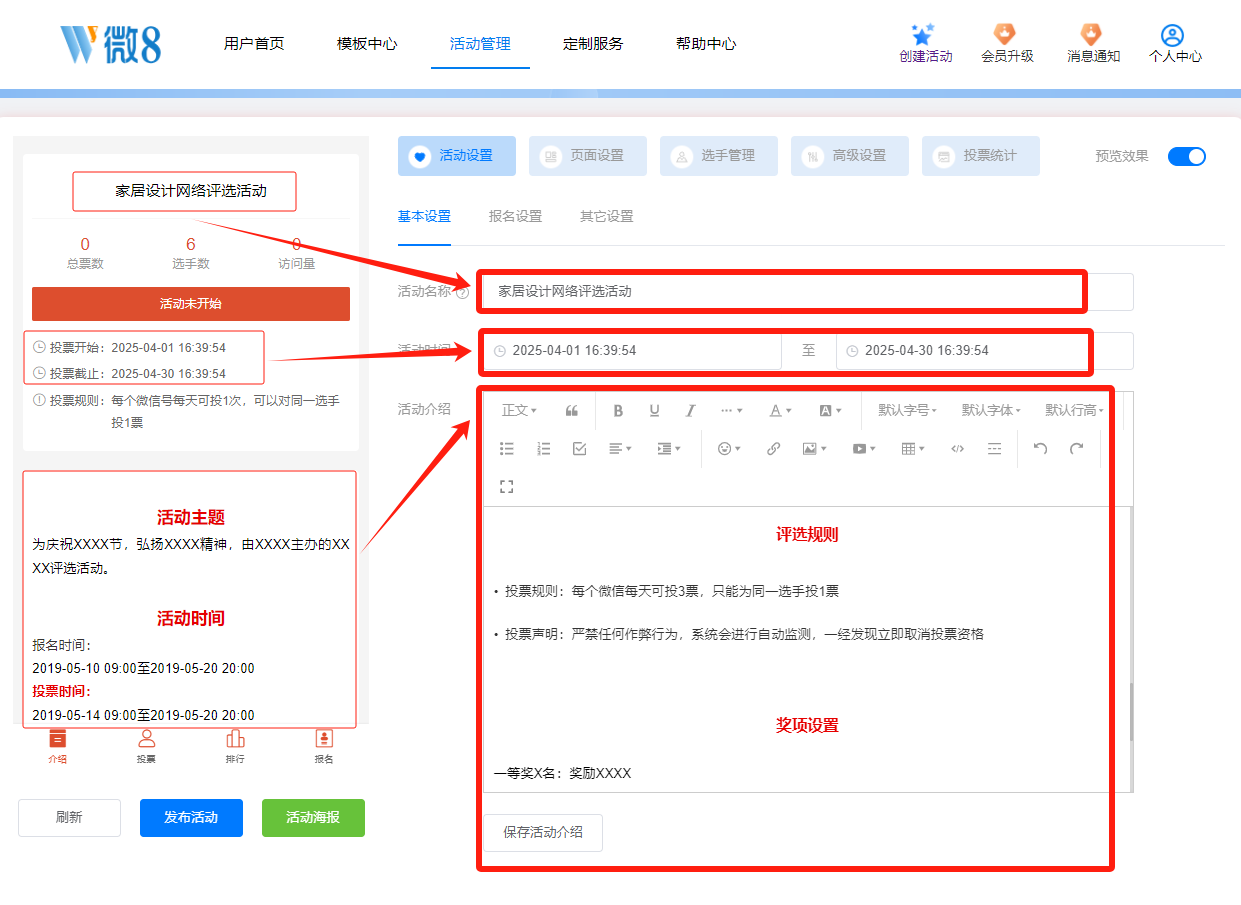
Task: Redo the last edit
Action: point(1076,449)
